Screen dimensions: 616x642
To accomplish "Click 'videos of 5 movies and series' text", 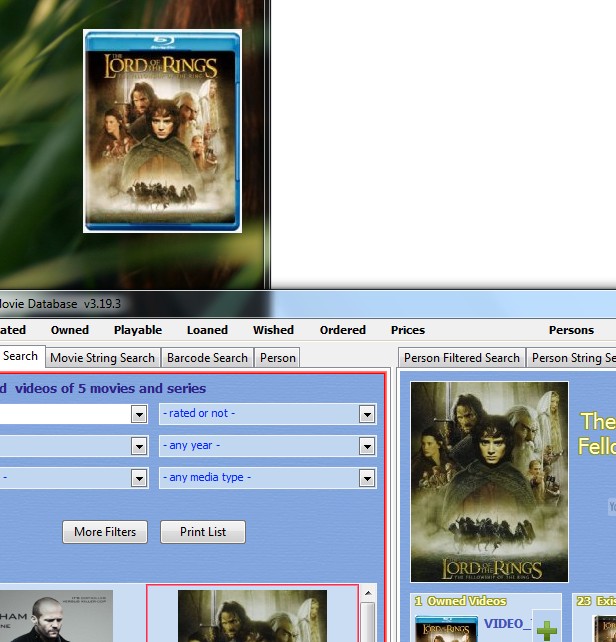I will [x=111, y=388].
